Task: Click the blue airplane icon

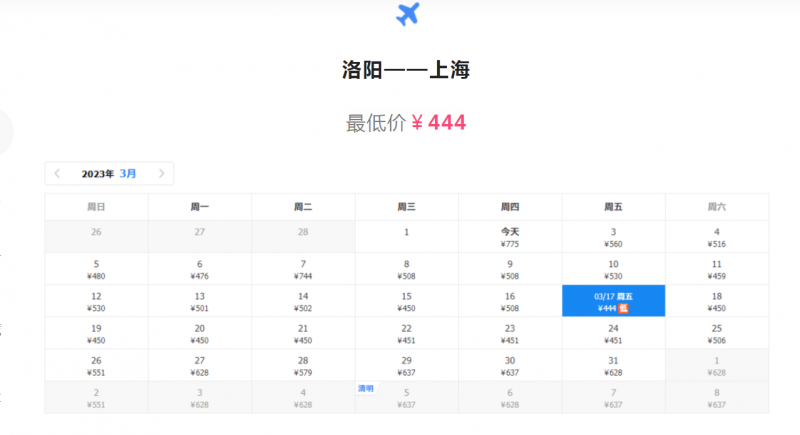Action: (407, 15)
